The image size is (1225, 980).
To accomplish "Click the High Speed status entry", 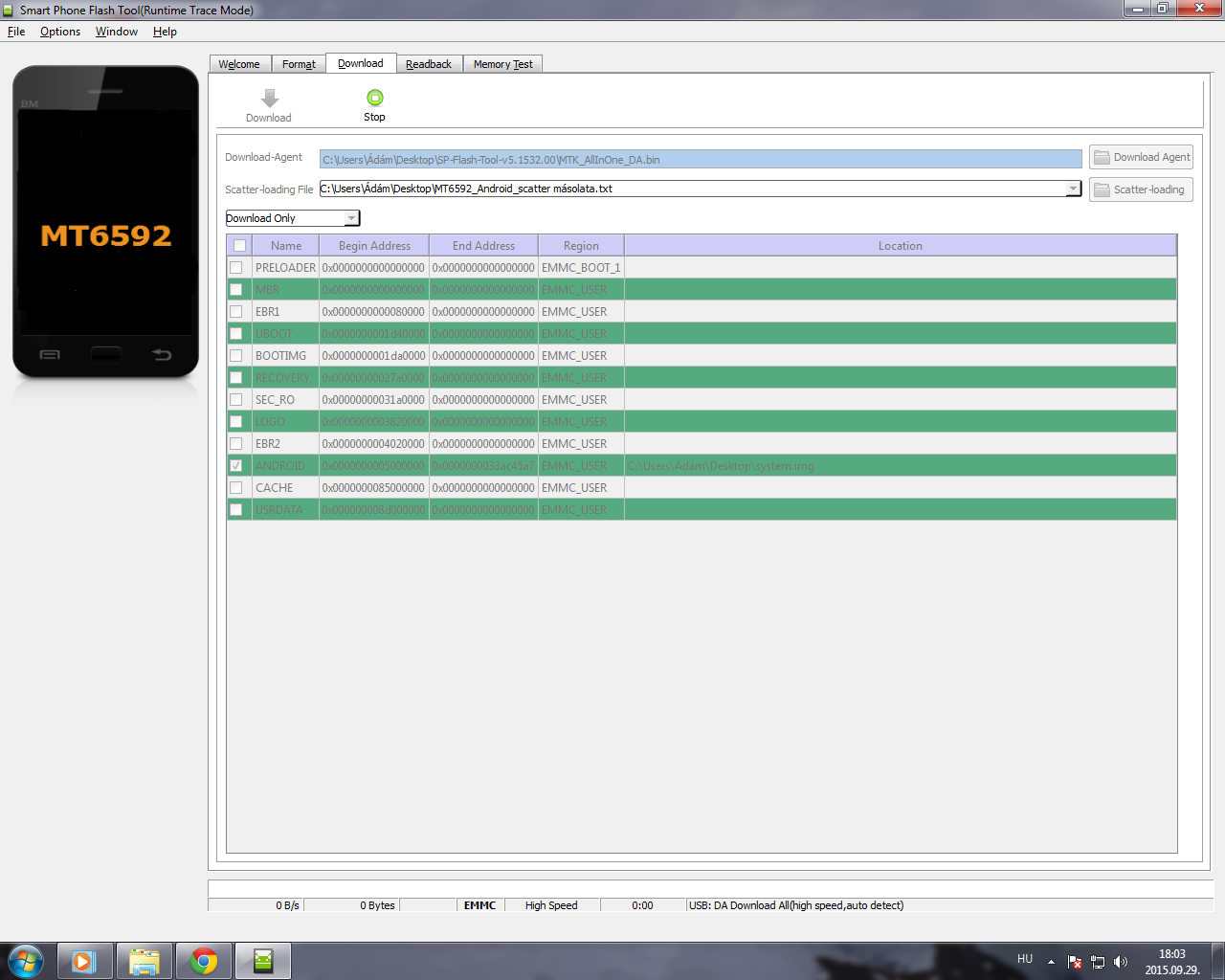I will [x=551, y=905].
